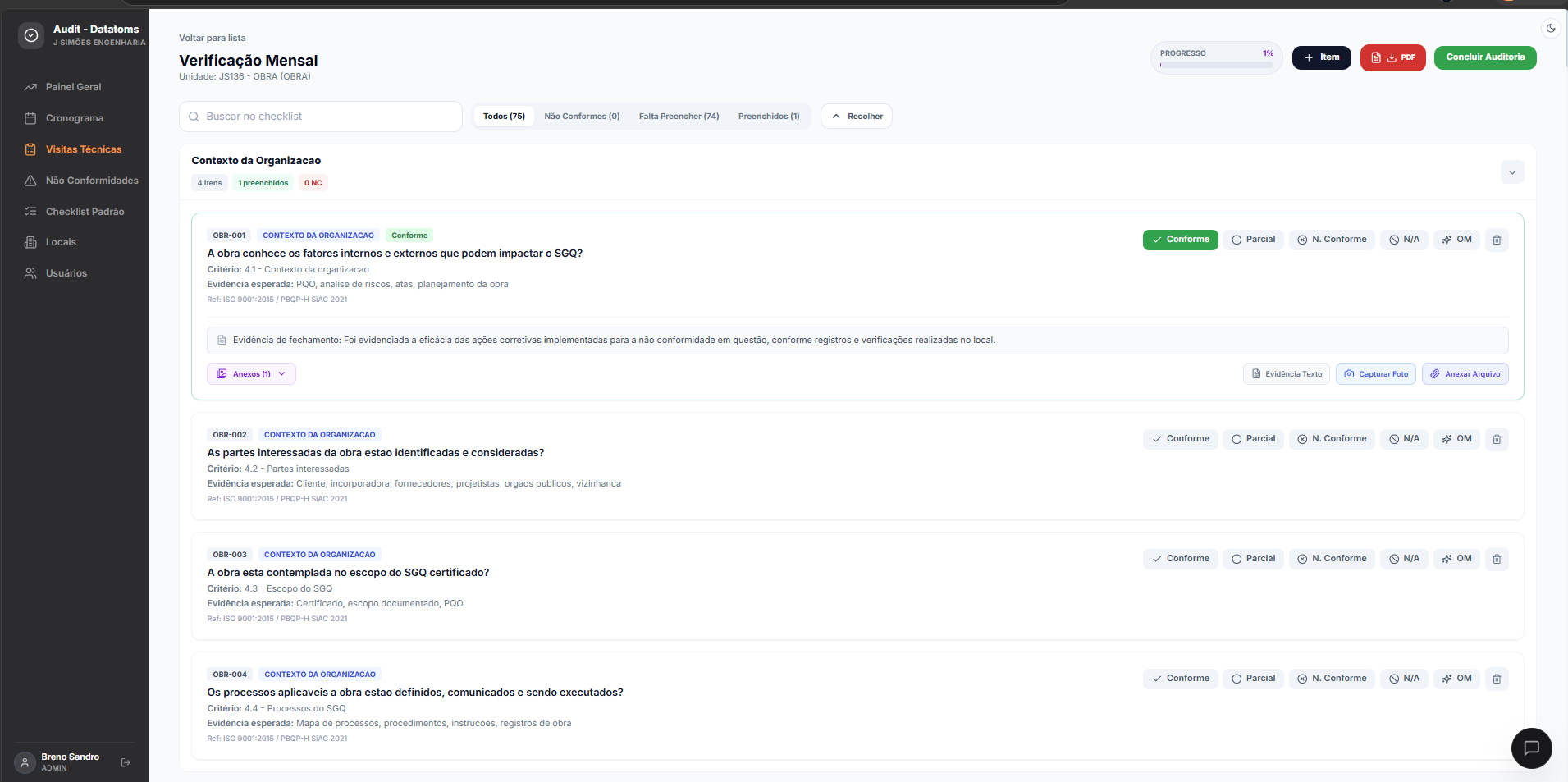Image resolution: width=1568 pixels, height=782 pixels.
Task: Mark OBR-003 as OM
Action: point(1456,559)
